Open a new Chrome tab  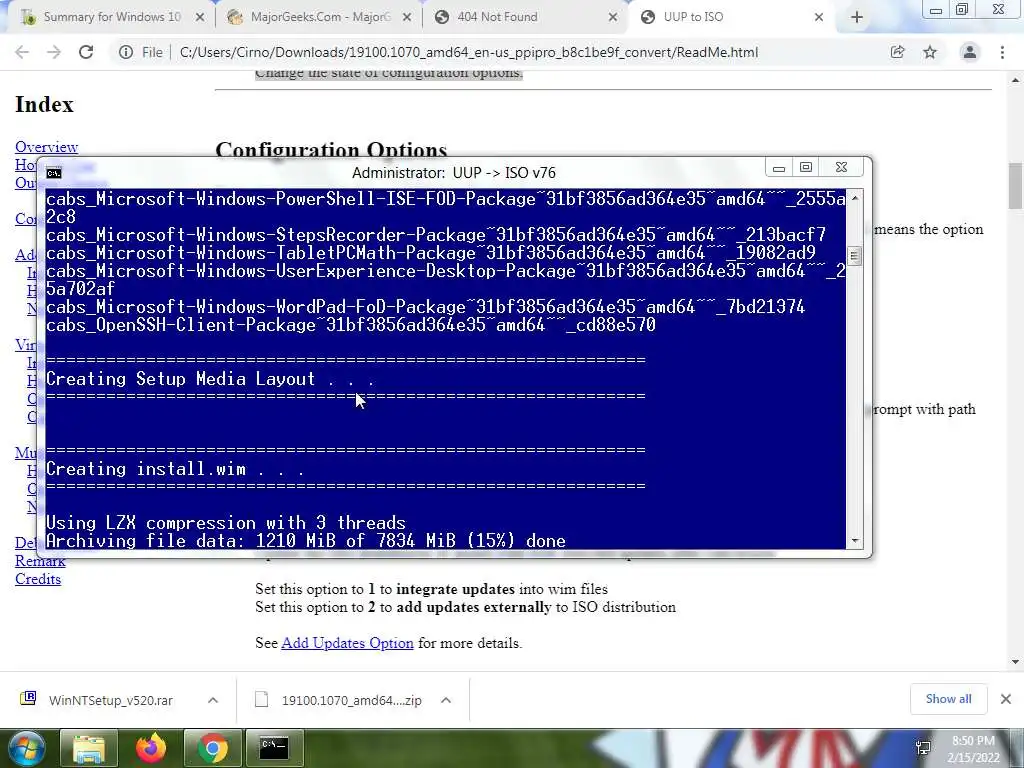[857, 18]
